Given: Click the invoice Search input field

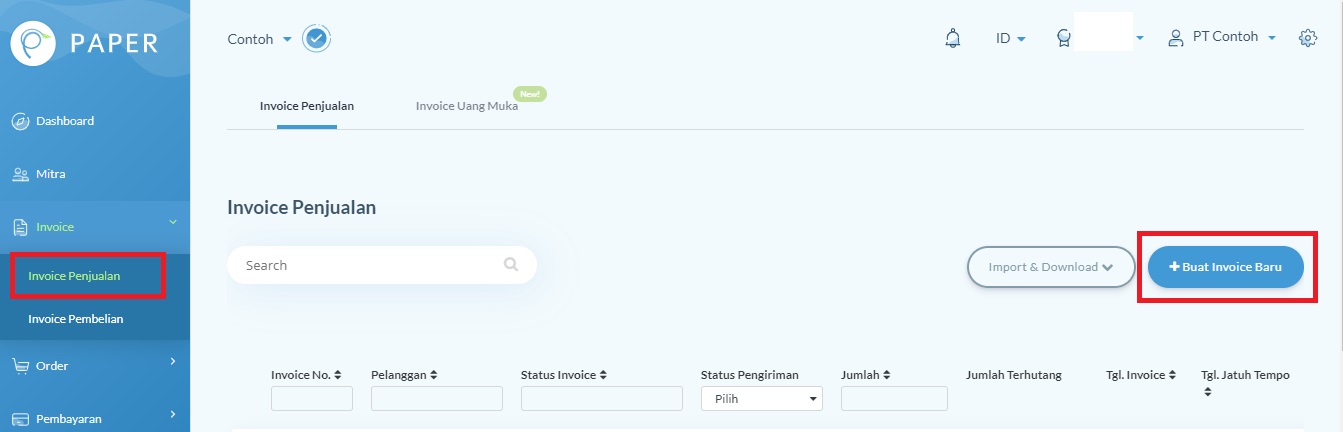Looking at the screenshot, I should pyautogui.click(x=370, y=265).
